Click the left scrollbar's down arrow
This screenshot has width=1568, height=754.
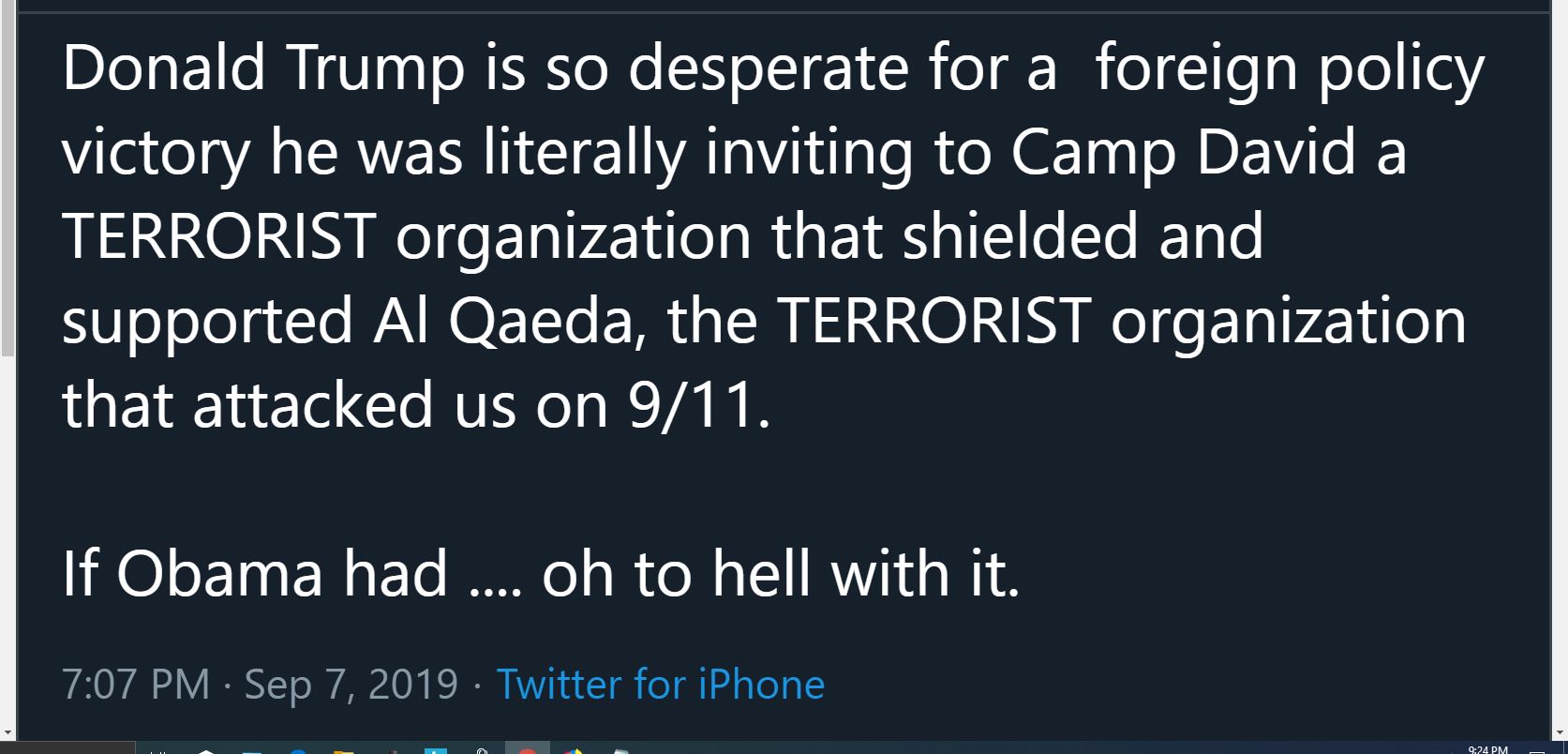coord(7,732)
